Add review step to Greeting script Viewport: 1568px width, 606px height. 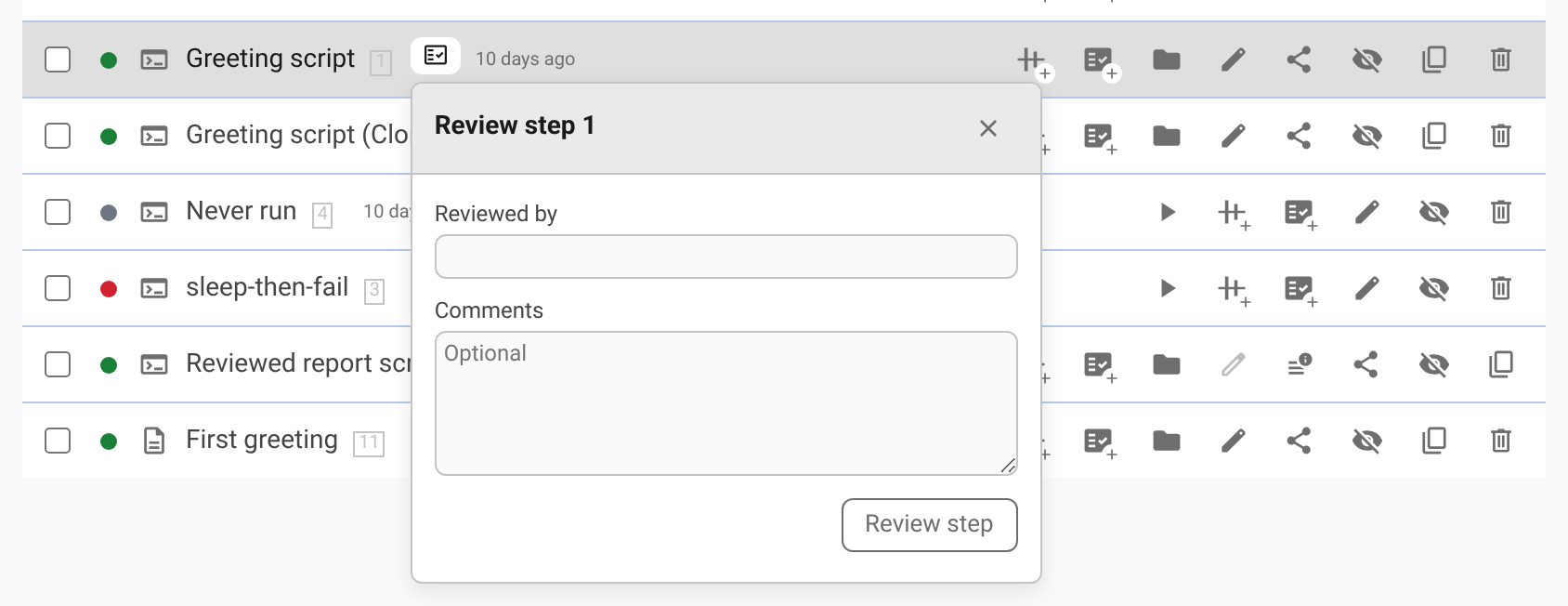point(1102,62)
